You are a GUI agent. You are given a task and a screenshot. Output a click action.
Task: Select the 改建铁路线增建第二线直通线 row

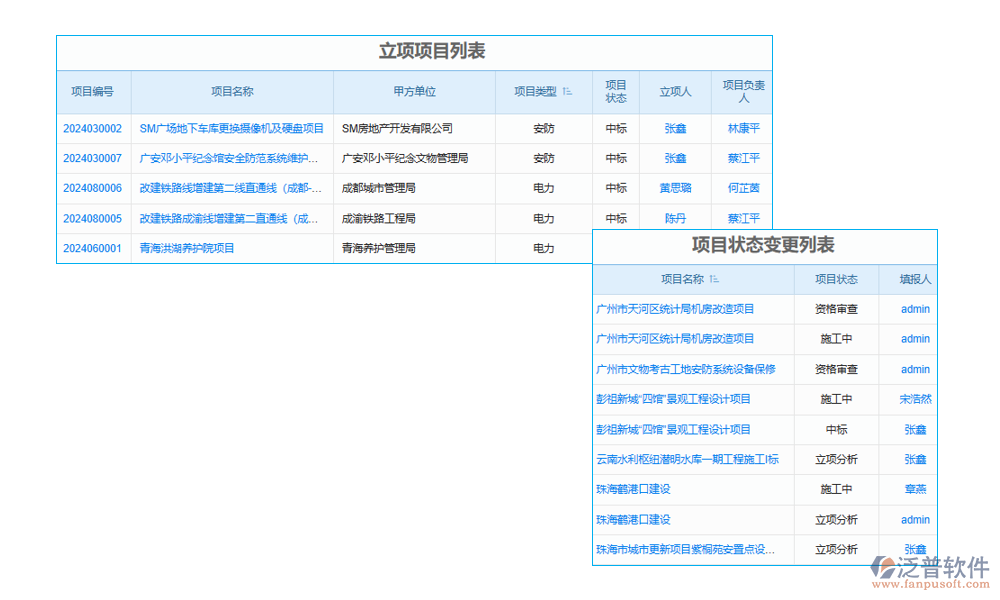pyautogui.click(x=230, y=188)
